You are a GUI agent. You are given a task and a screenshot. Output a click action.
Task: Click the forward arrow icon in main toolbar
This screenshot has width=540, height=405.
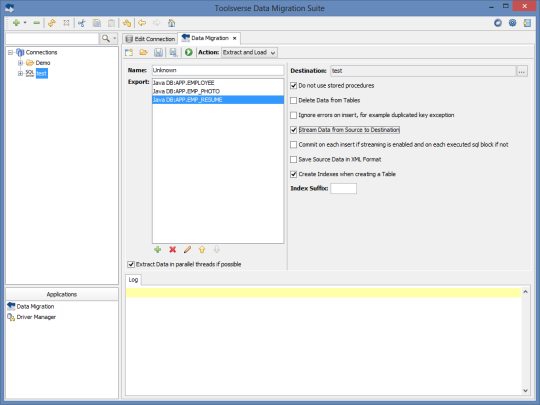tap(157, 23)
